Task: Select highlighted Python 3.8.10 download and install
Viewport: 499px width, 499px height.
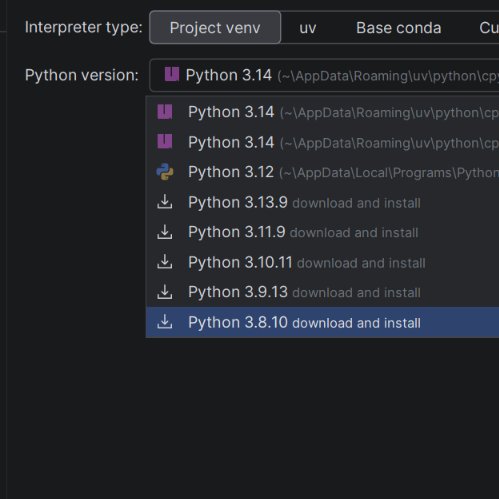Action: [322, 322]
